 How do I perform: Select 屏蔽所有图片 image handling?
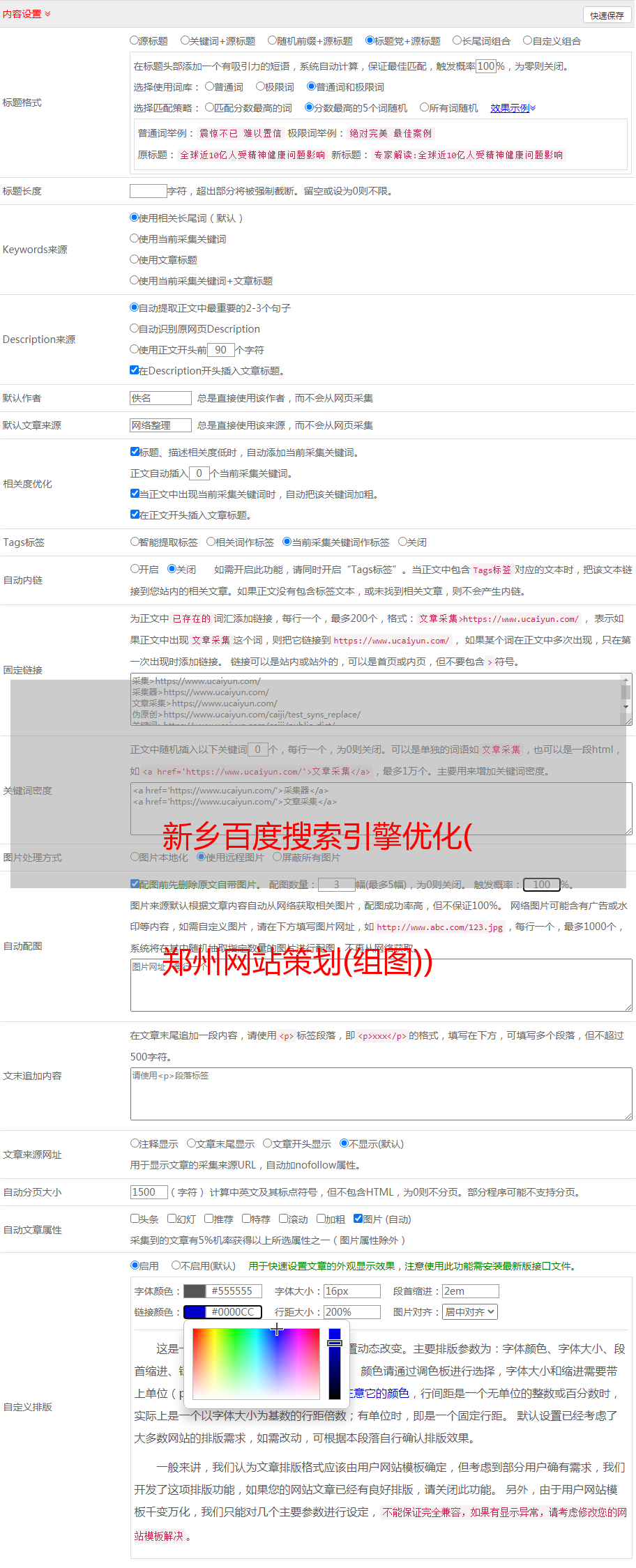click(277, 857)
